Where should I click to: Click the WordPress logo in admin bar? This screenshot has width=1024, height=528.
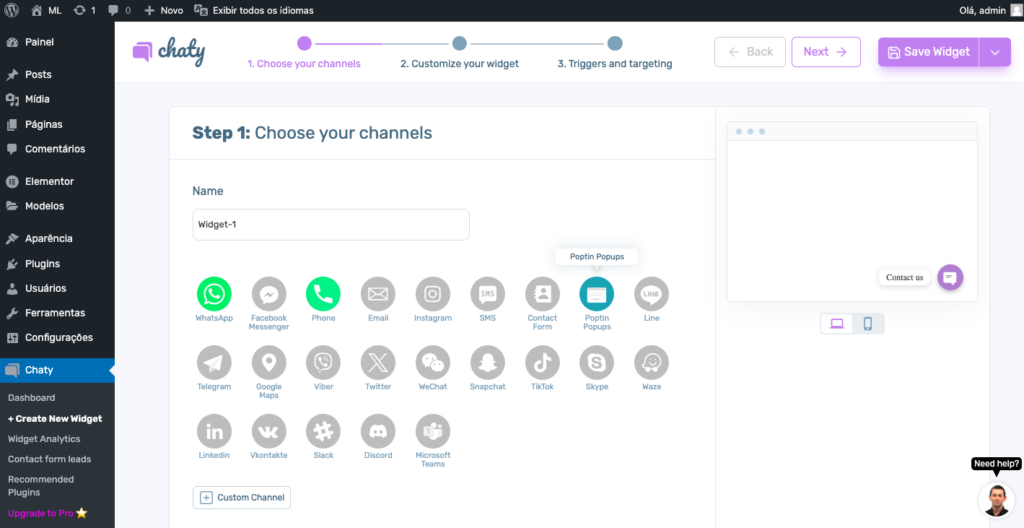click(x=11, y=10)
